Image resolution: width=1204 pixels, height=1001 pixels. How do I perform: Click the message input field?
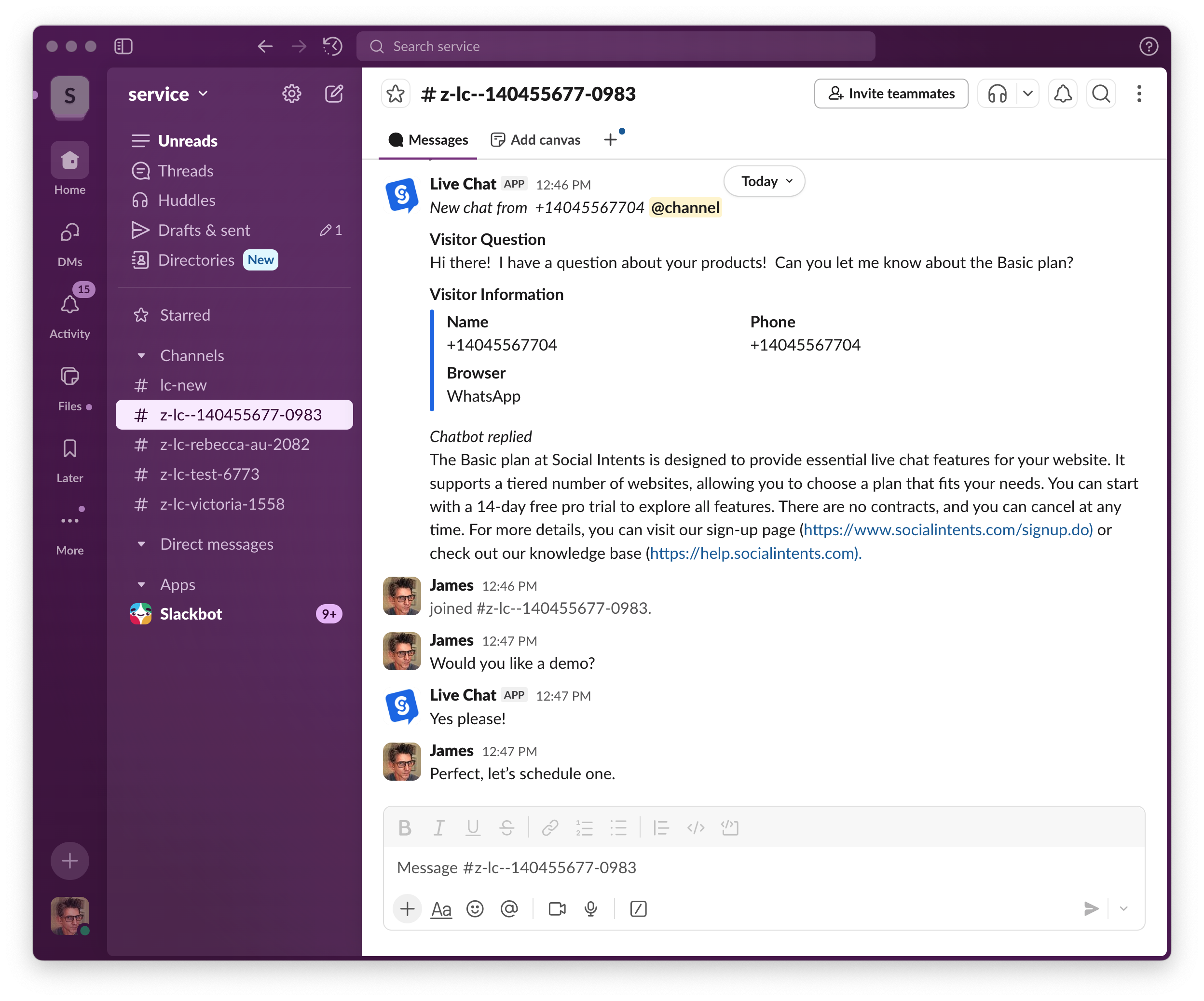click(x=688, y=867)
